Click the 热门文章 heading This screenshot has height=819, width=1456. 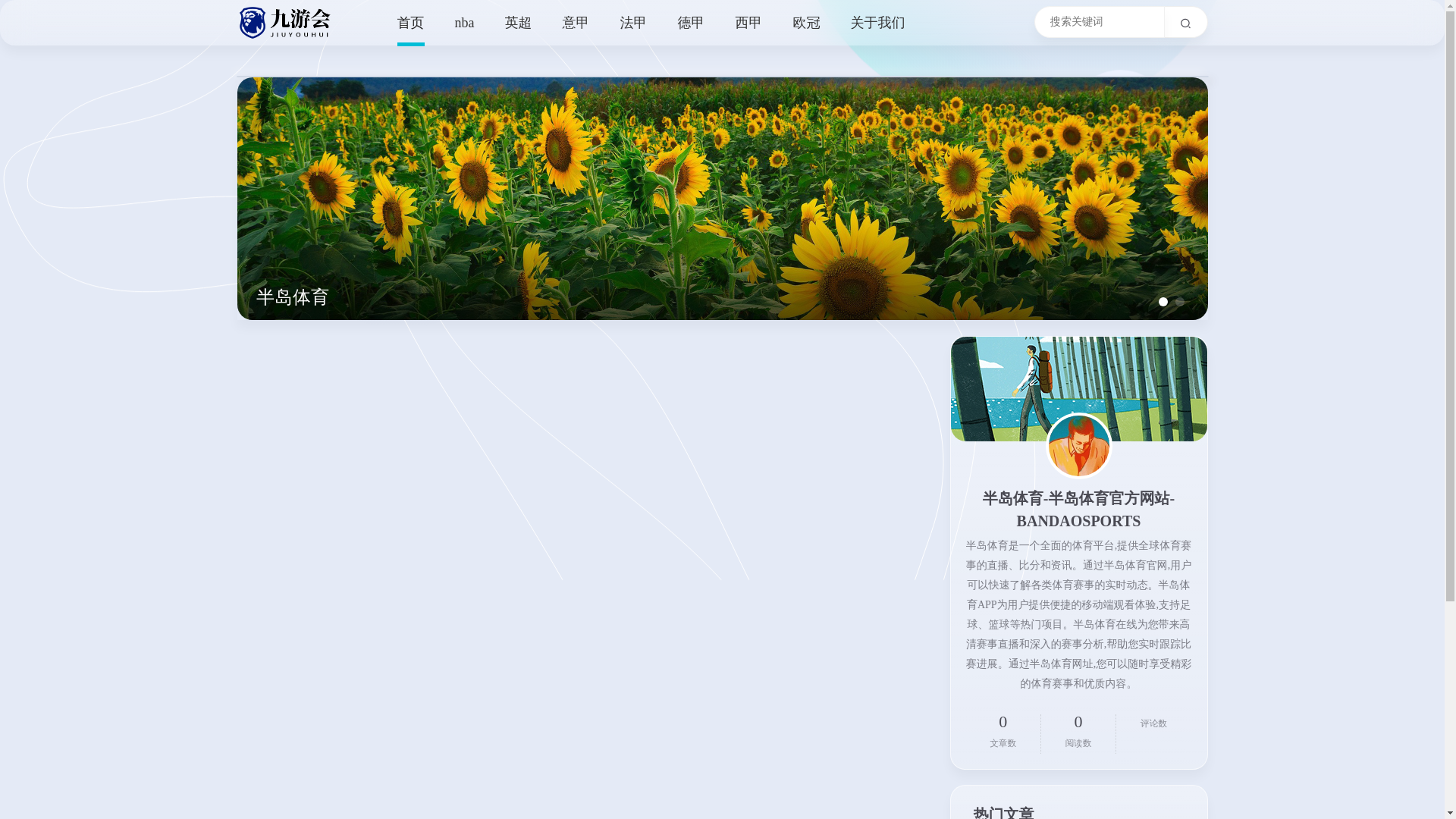1003,812
